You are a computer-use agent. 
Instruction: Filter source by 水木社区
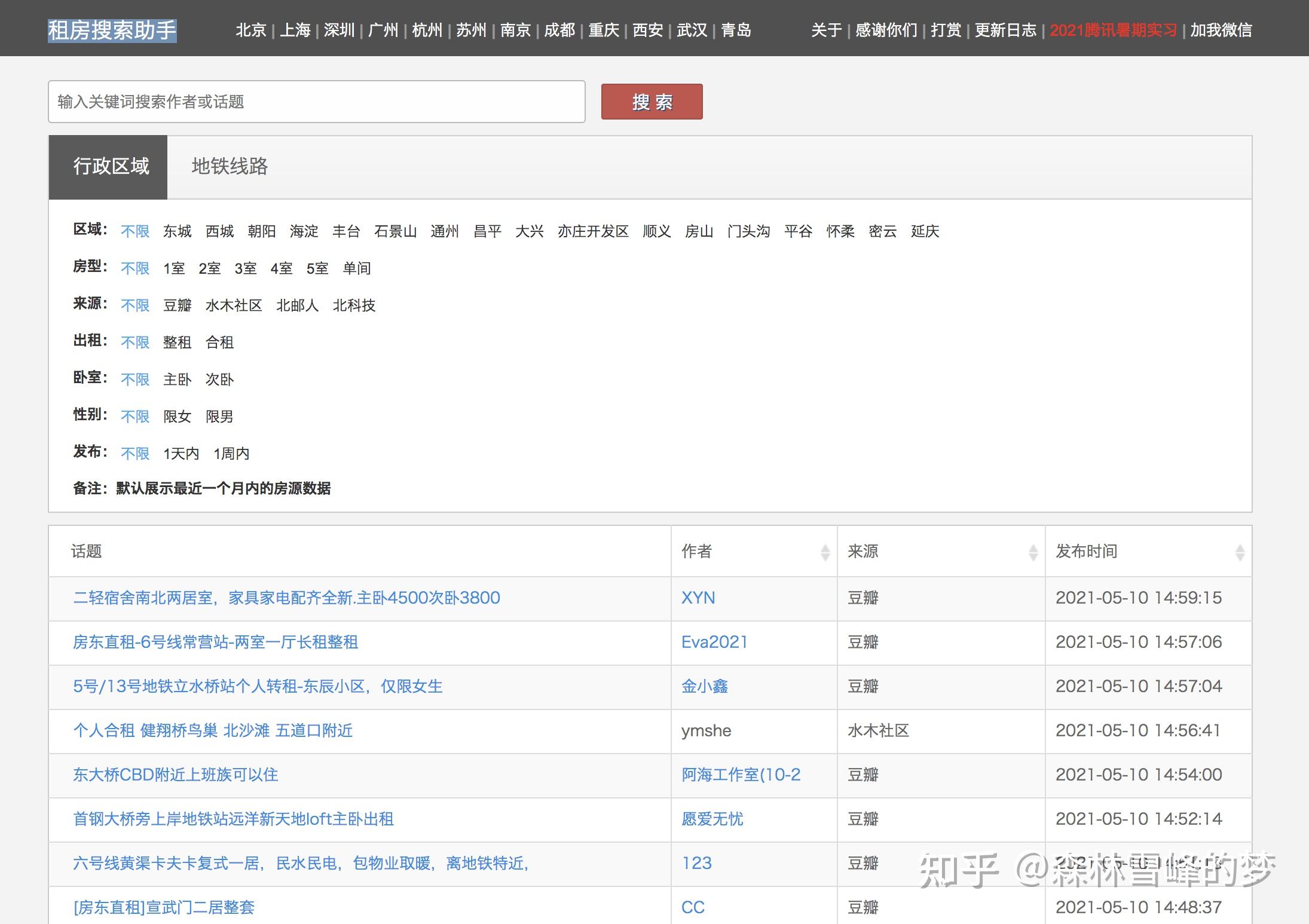234,305
